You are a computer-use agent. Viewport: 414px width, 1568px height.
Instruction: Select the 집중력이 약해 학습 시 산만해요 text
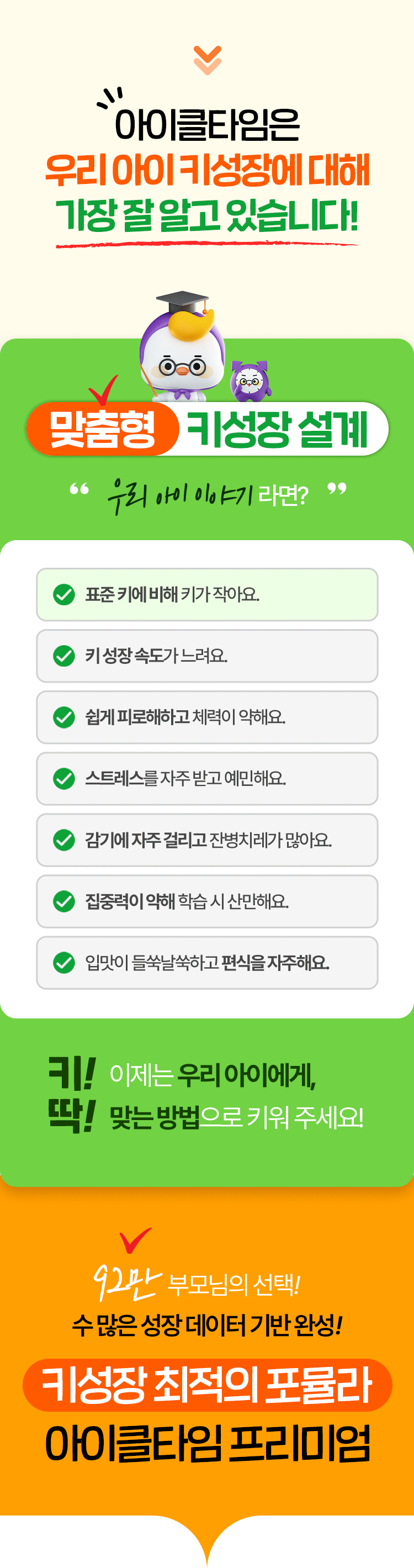tap(187, 901)
